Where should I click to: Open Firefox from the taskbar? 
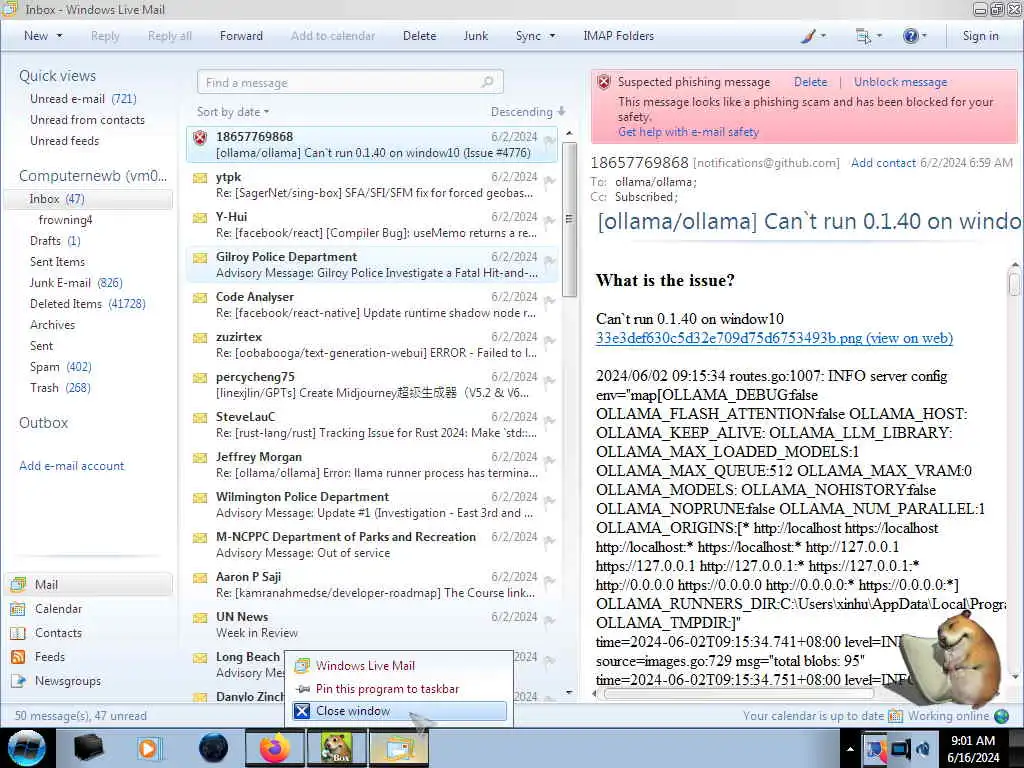(x=275, y=748)
